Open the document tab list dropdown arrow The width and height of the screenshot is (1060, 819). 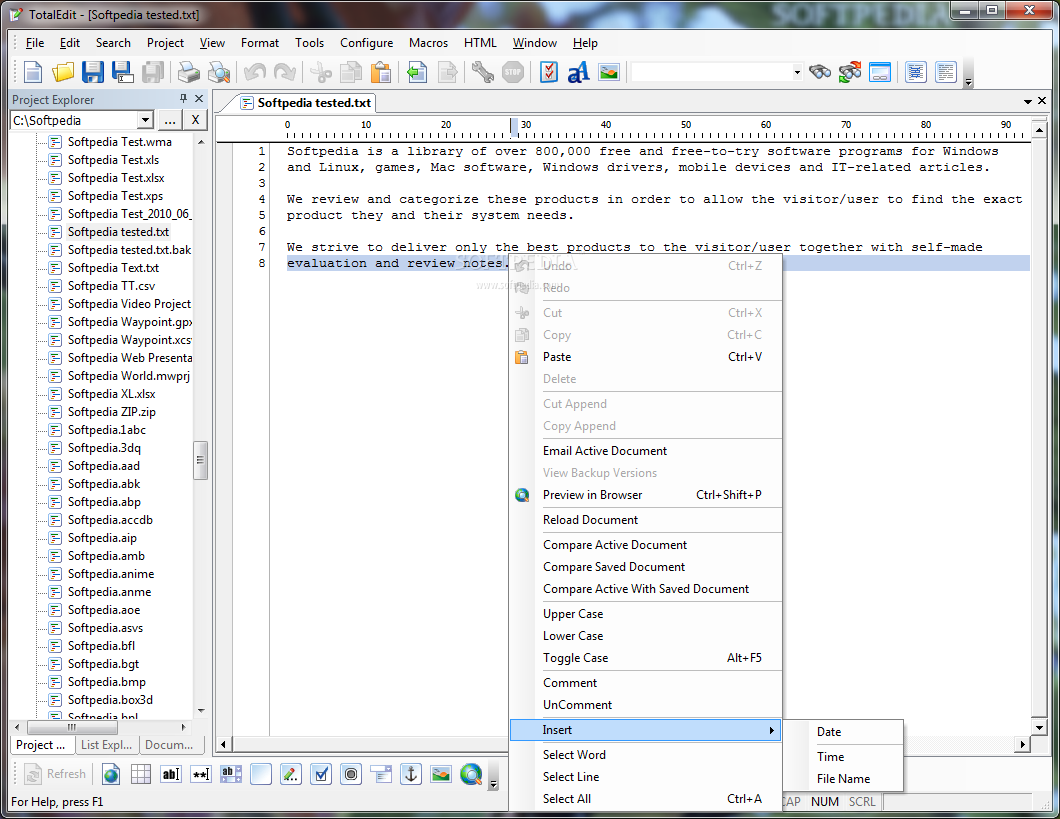(x=1028, y=101)
